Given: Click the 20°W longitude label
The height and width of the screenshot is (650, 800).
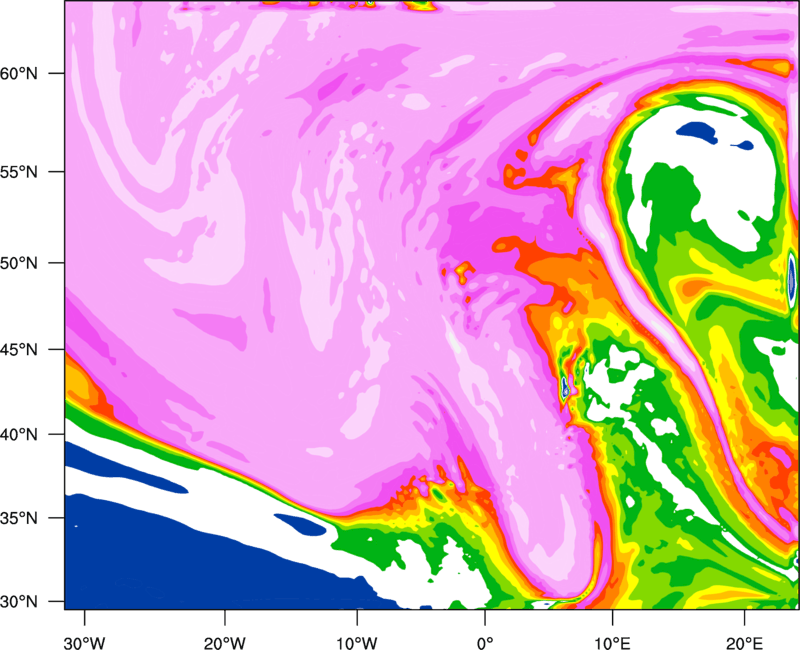Looking at the screenshot, I should coord(225,643).
